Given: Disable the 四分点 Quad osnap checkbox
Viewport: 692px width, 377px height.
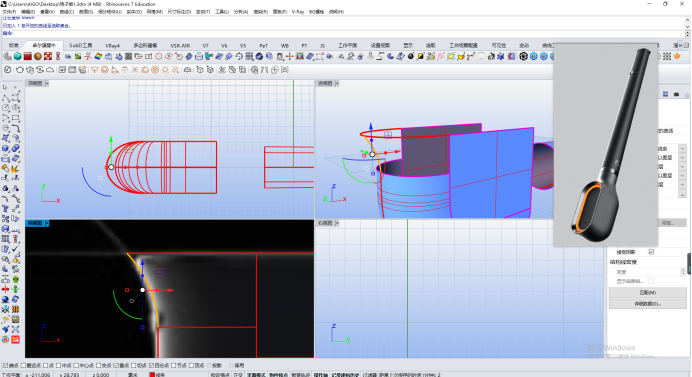Looking at the screenshot, I should point(151,366).
